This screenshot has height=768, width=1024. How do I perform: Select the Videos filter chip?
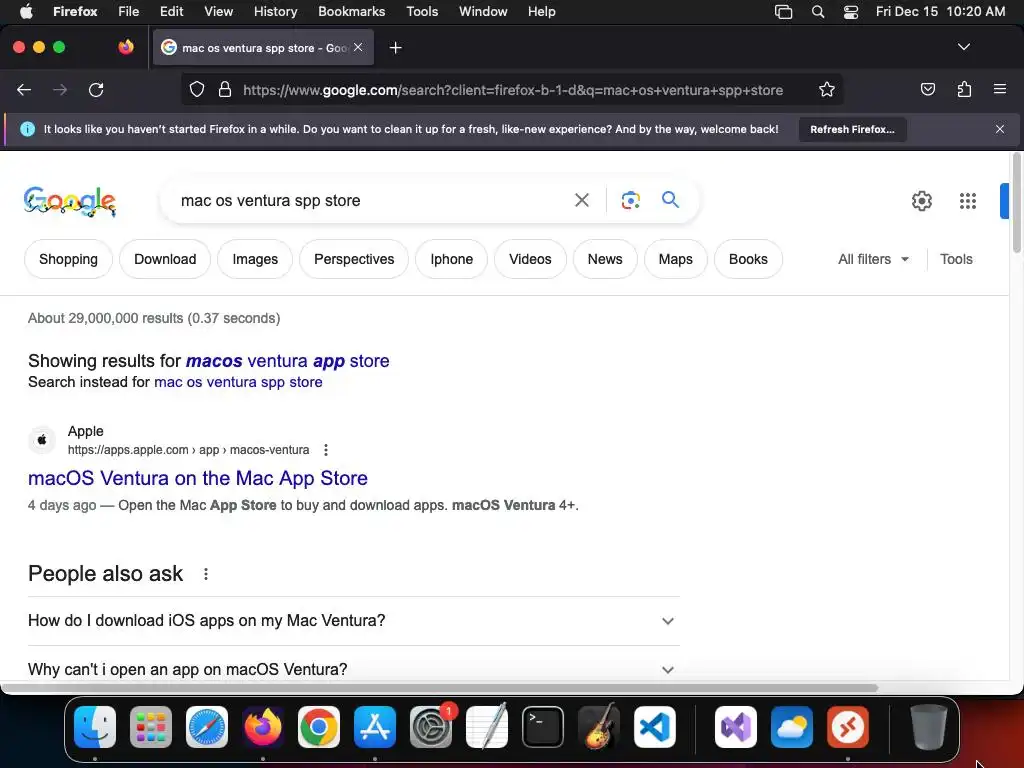tap(530, 259)
